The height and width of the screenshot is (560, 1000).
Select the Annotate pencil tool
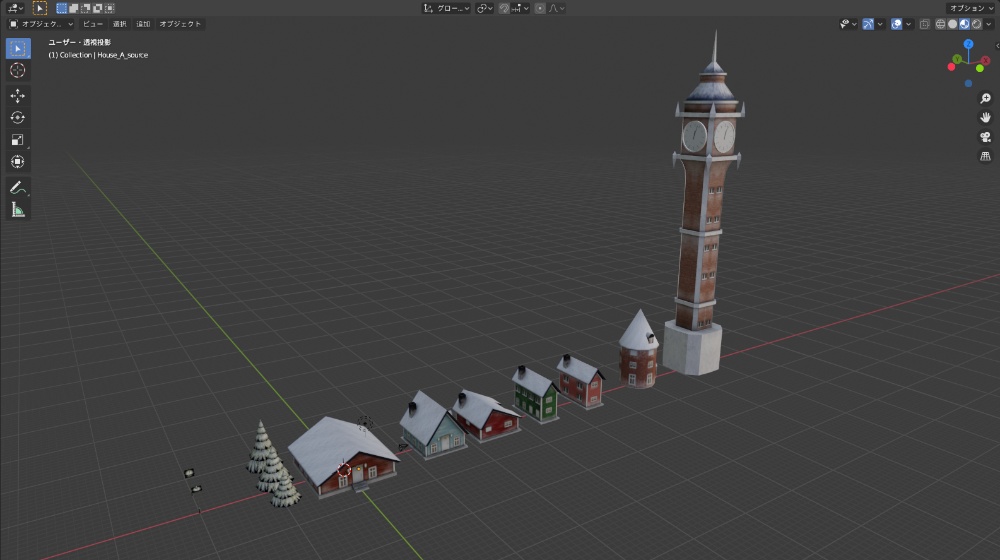click(18, 188)
